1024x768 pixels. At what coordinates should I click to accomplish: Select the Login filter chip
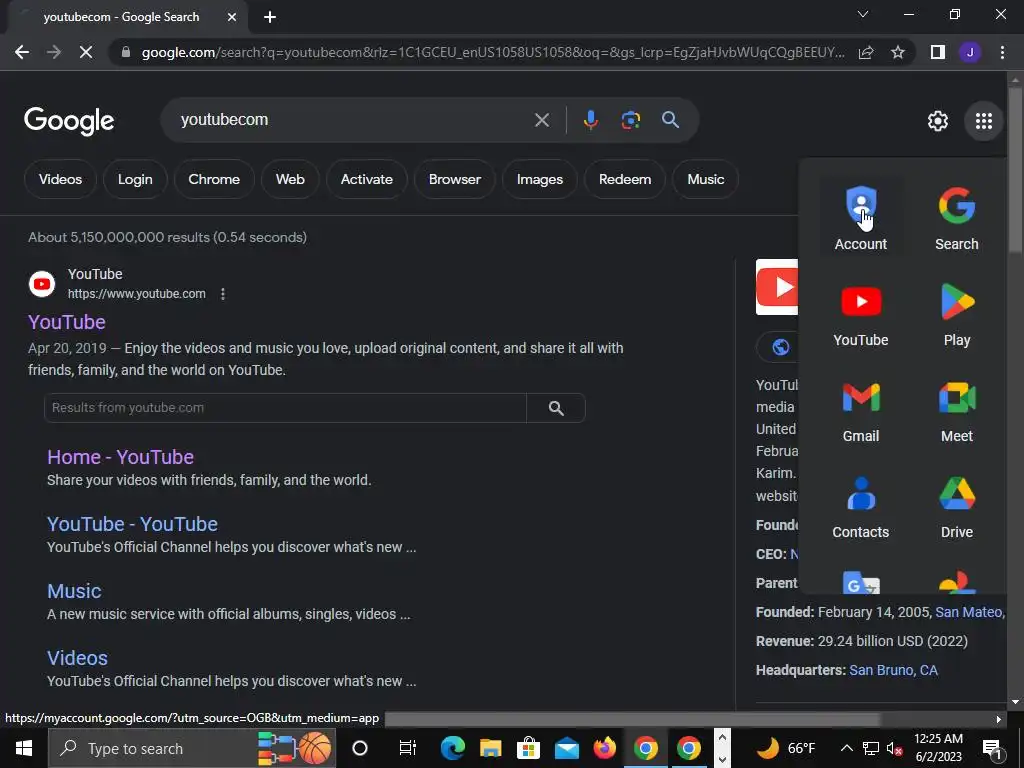click(x=135, y=180)
